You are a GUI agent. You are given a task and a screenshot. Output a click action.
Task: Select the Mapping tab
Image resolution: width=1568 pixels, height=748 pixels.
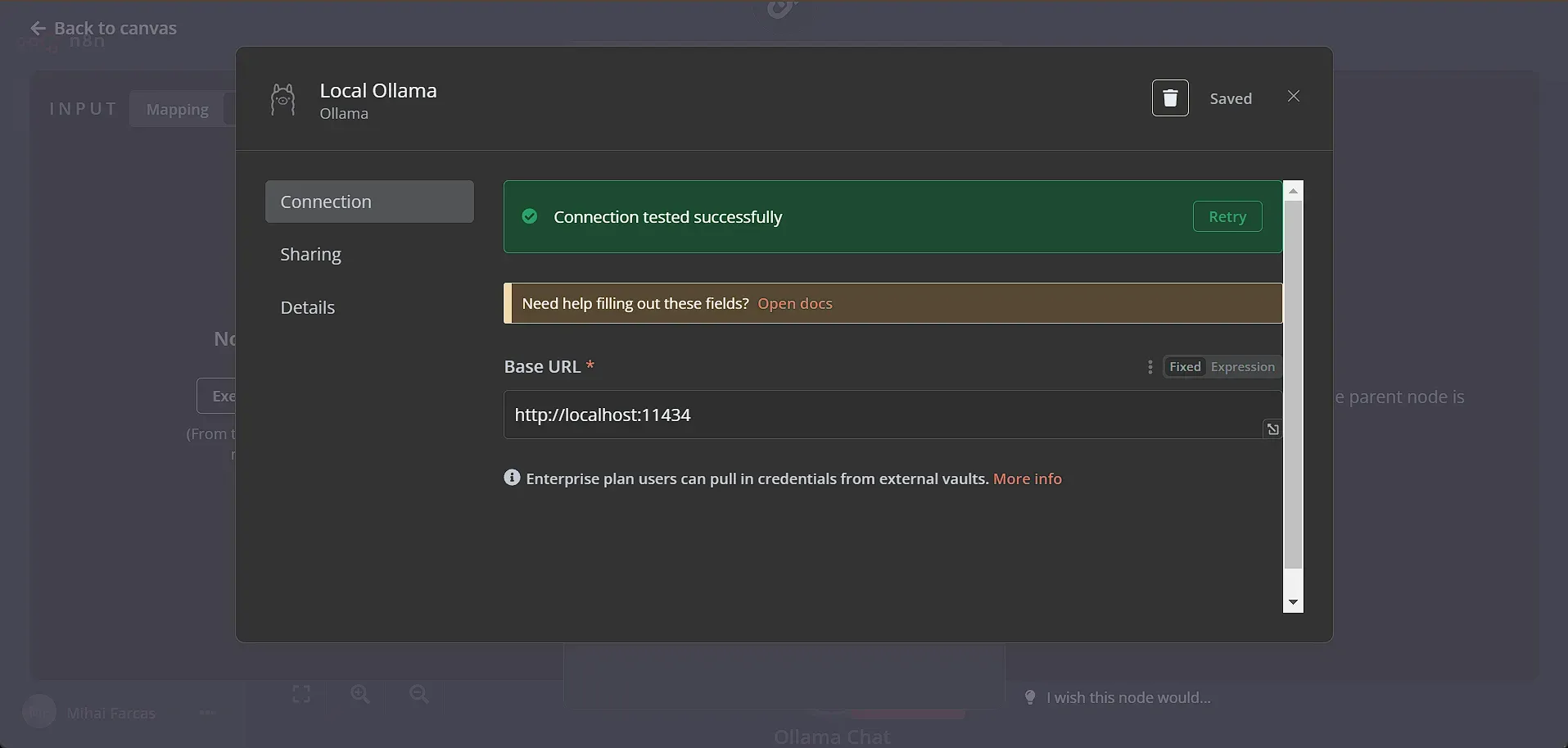coord(176,108)
